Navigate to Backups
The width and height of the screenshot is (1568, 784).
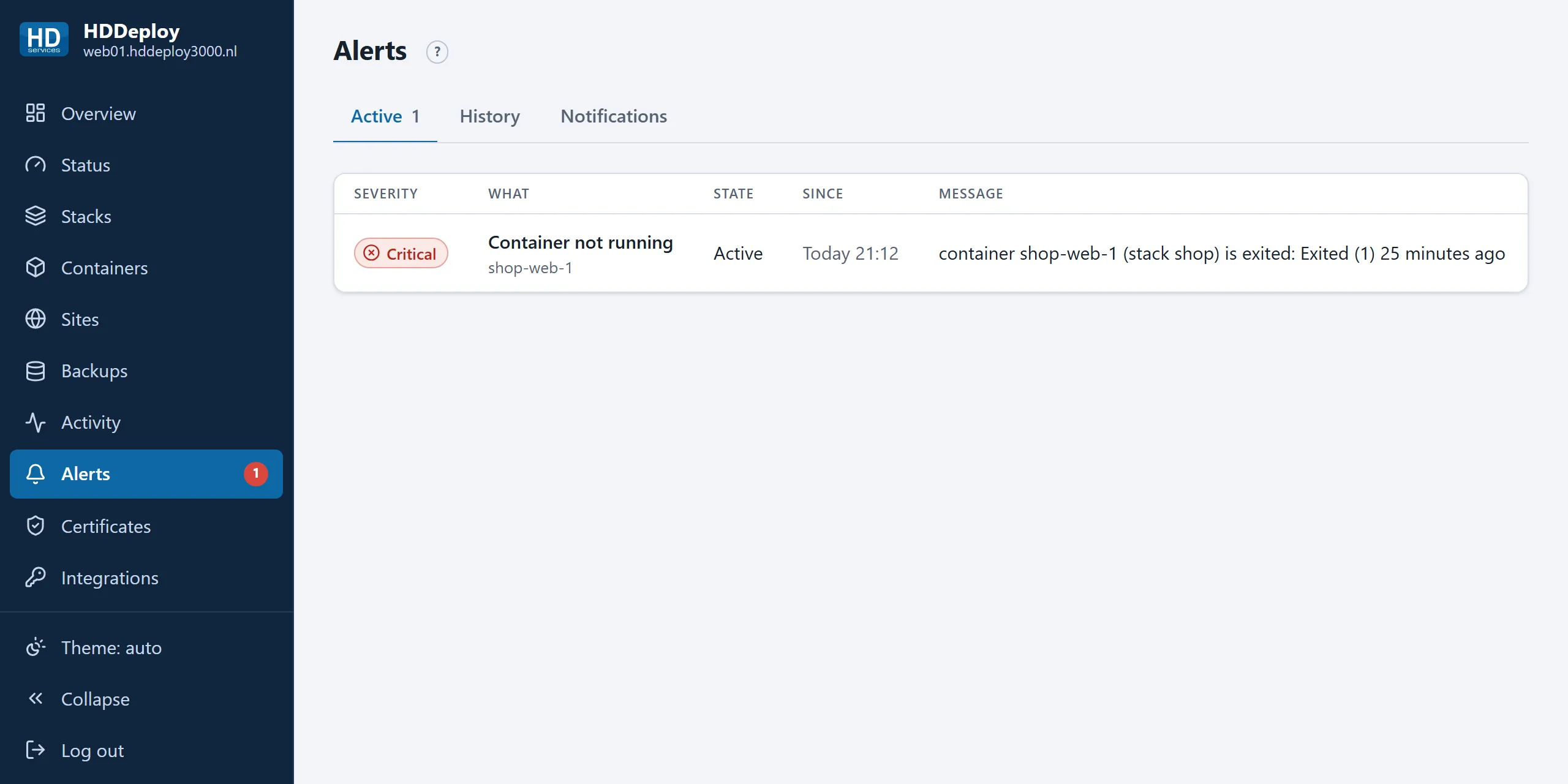(x=146, y=371)
